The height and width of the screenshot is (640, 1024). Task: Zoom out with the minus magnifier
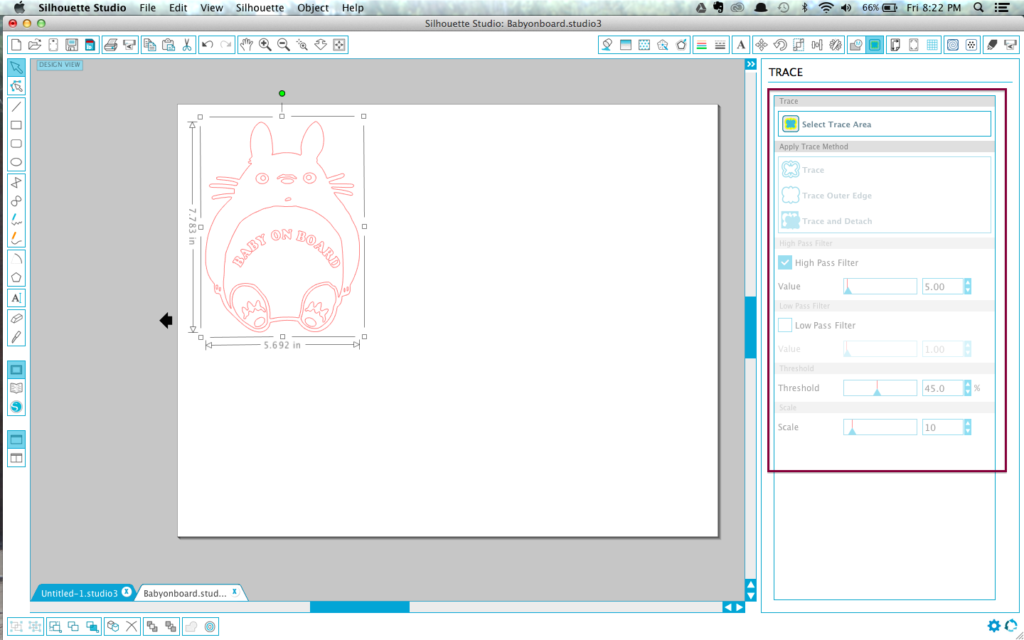coord(283,45)
